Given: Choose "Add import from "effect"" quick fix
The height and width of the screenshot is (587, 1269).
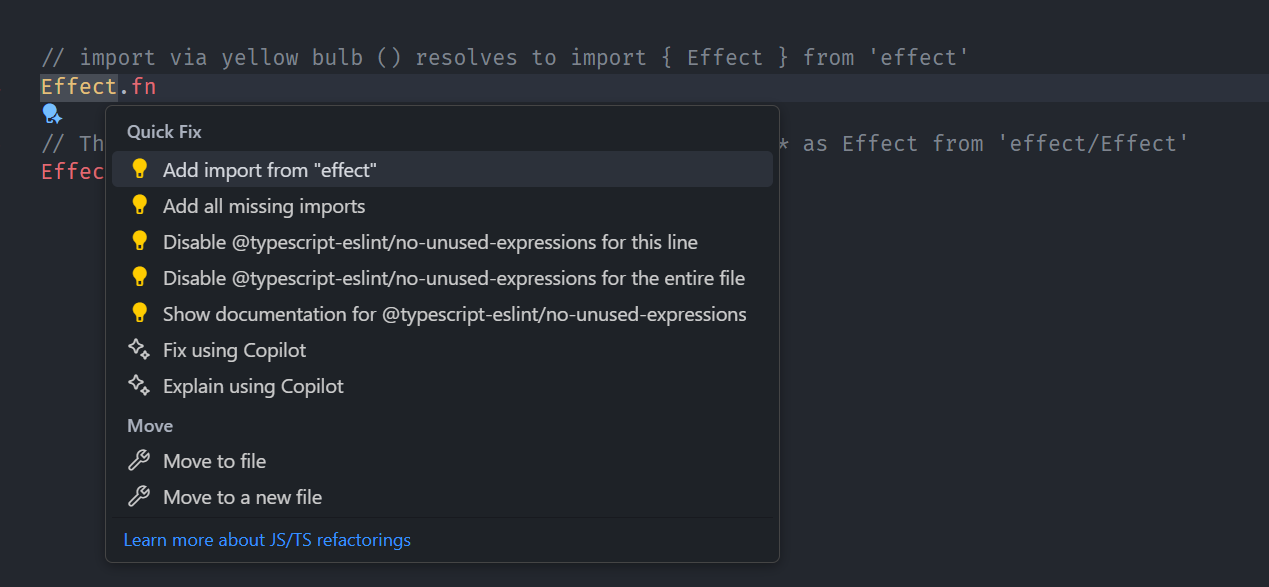Looking at the screenshot, I should pos(269,170).
